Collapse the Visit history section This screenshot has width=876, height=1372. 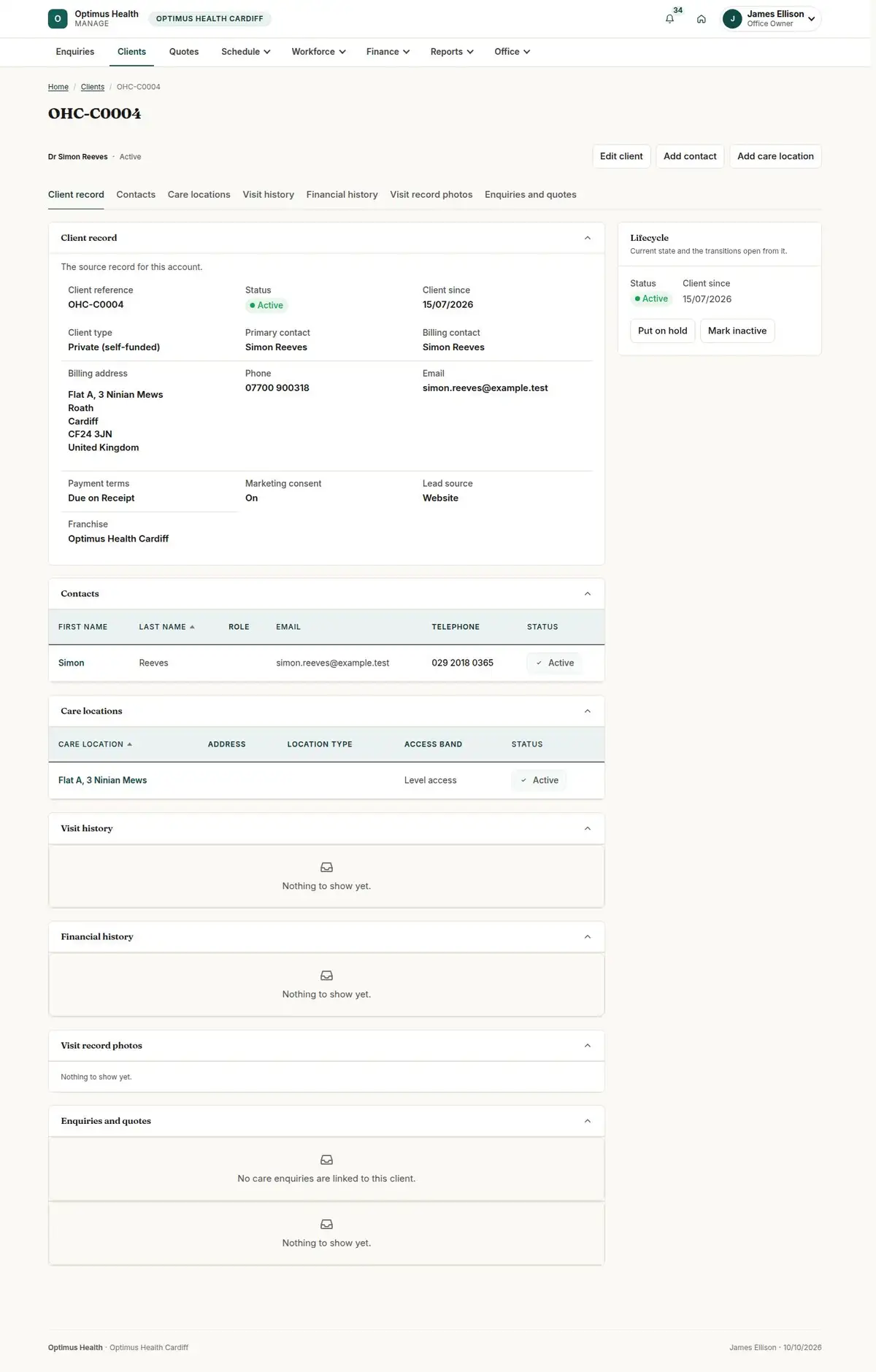pos(588,829)
